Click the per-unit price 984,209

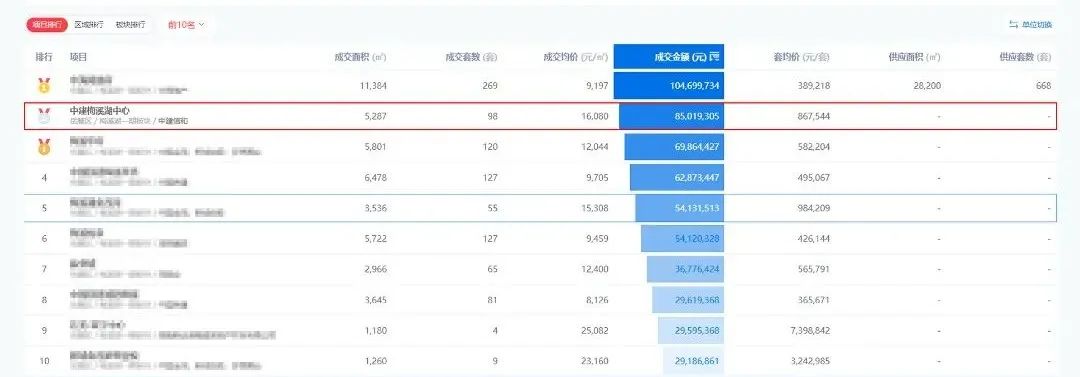[813, 207]
